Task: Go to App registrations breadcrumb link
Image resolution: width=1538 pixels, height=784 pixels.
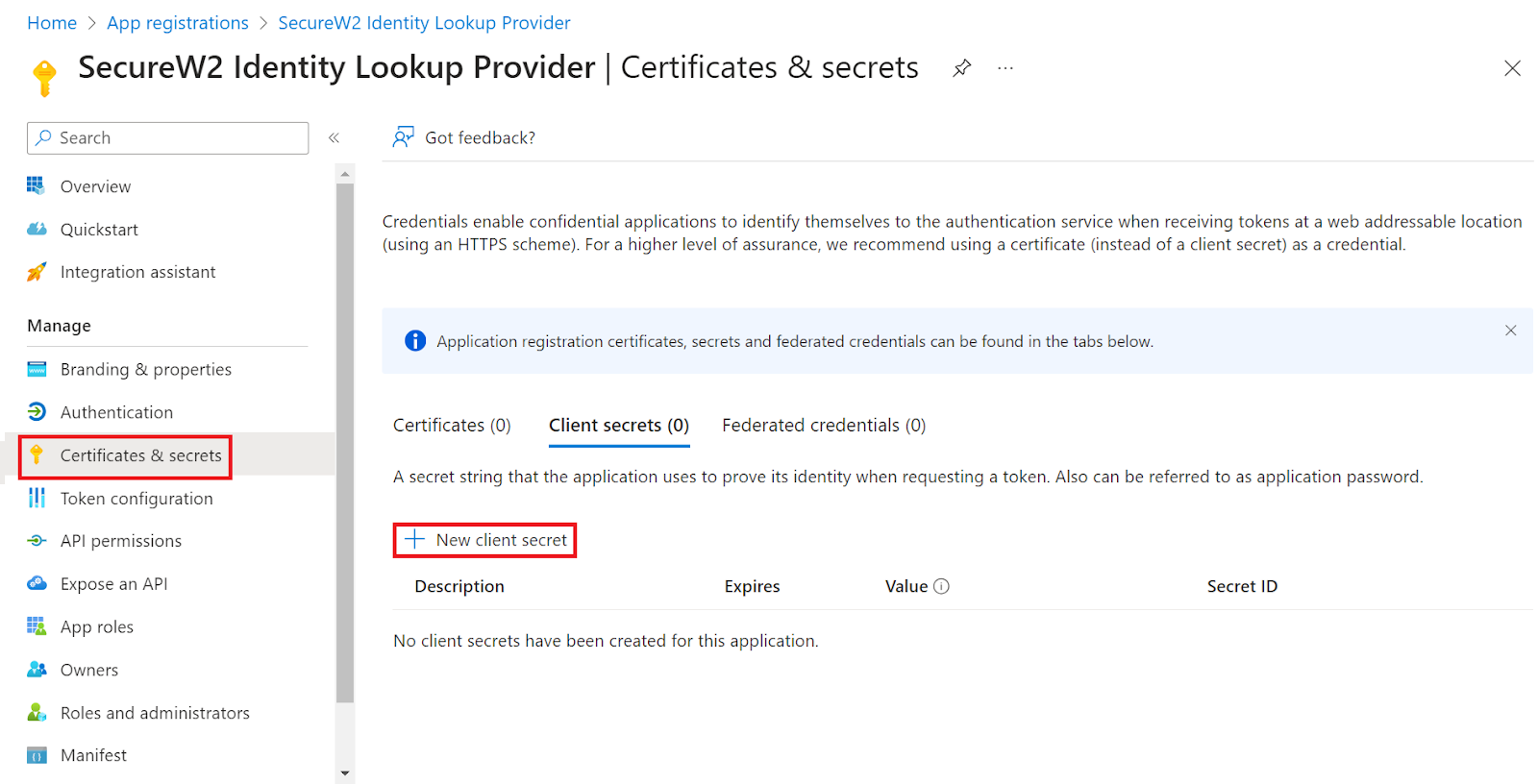Action: [178, 23]
